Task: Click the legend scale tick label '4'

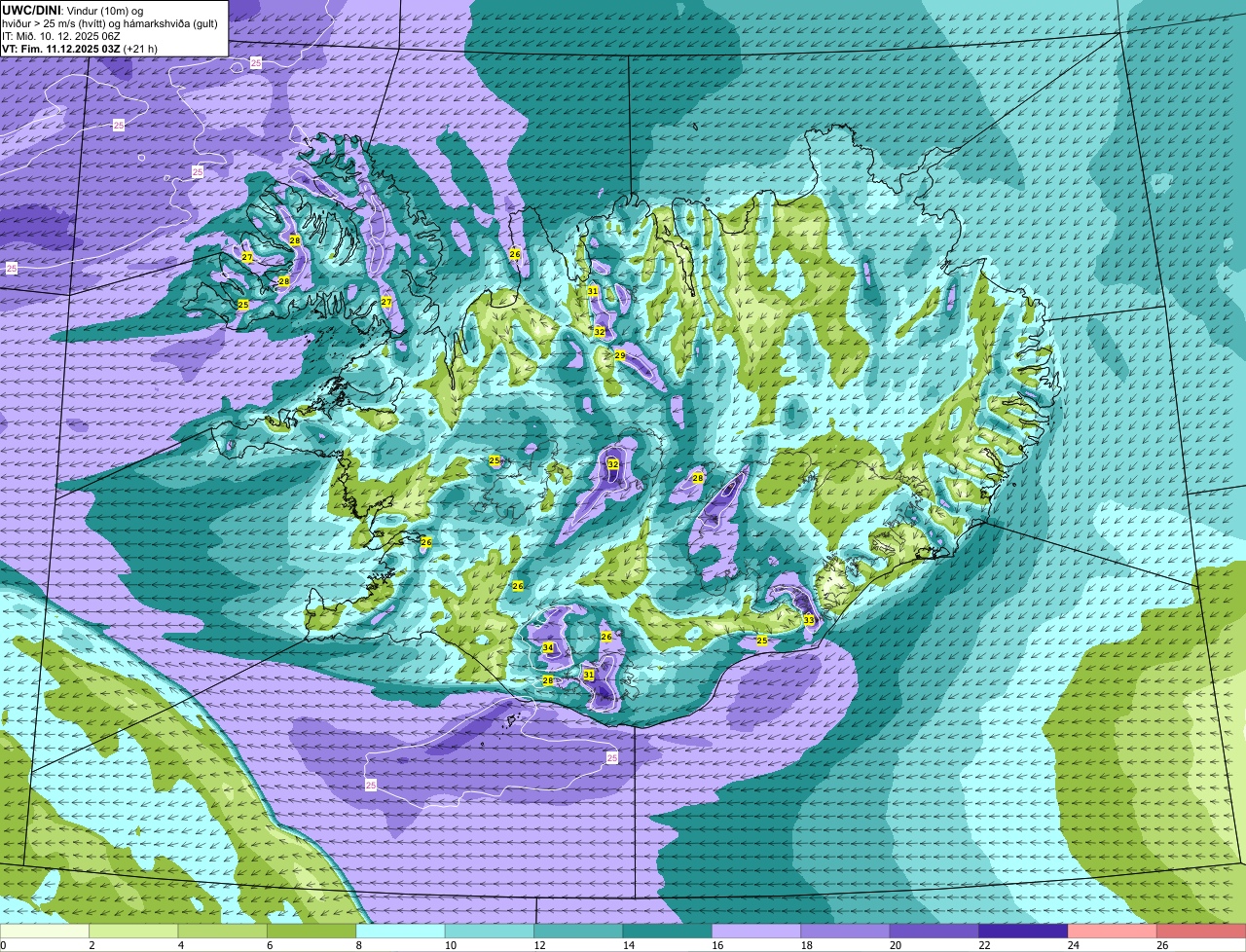Action: (x=181, y=945)
